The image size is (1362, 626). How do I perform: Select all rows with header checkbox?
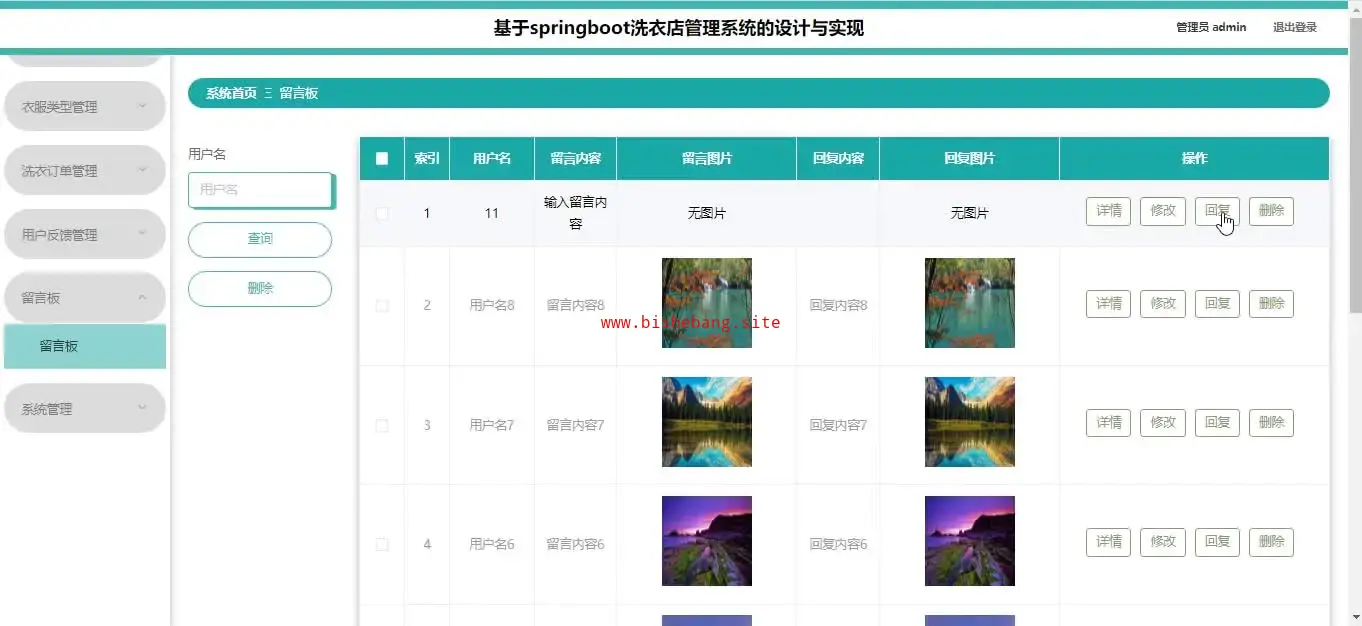(382, 158)
